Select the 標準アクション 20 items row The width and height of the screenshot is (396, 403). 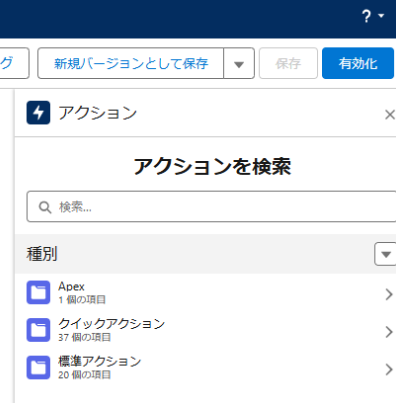tap(205, 367)
